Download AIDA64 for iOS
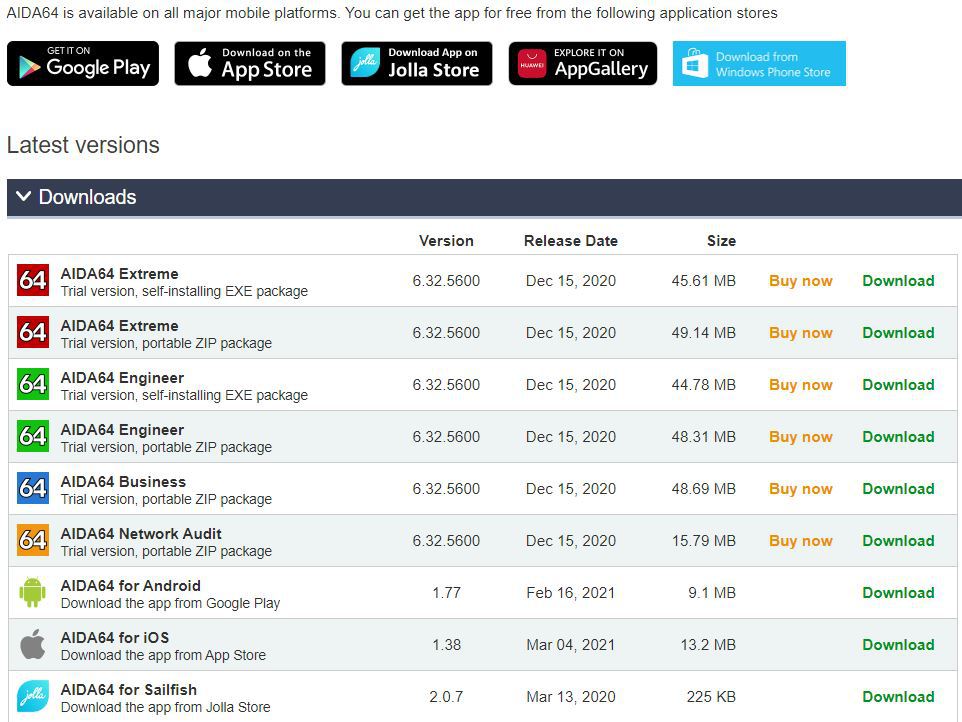 (898, 645)
